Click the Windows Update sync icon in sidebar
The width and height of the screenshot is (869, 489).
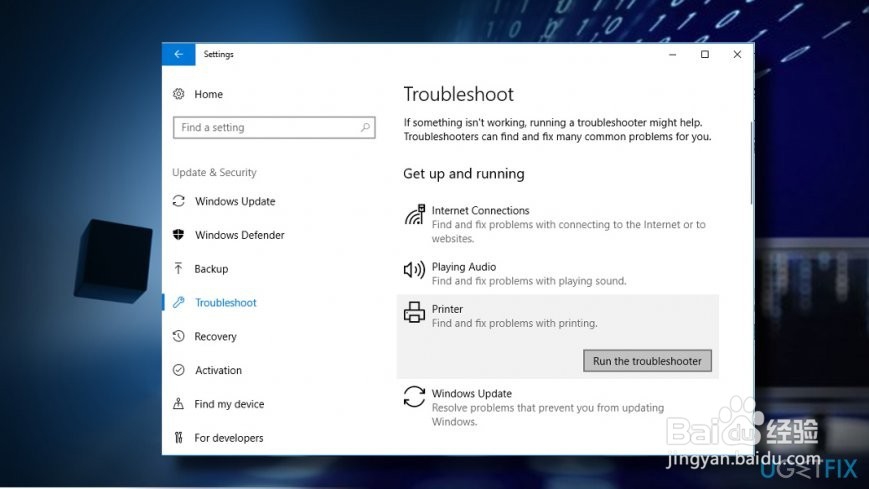pyautogui.click(x=178, y=201)
